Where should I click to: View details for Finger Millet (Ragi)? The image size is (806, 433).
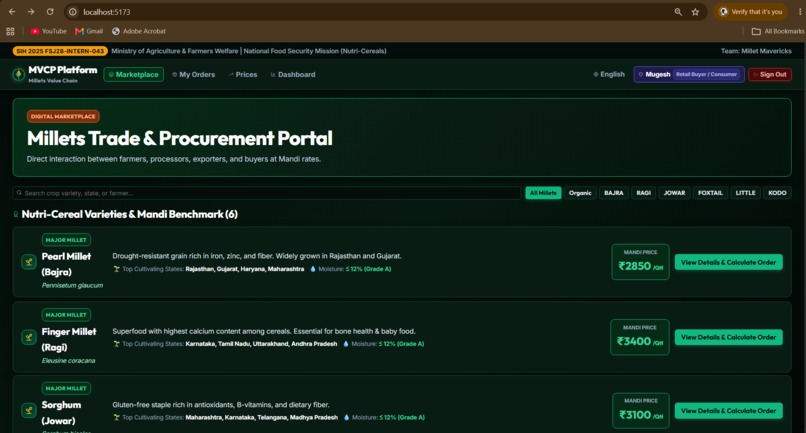coord(728,337)
